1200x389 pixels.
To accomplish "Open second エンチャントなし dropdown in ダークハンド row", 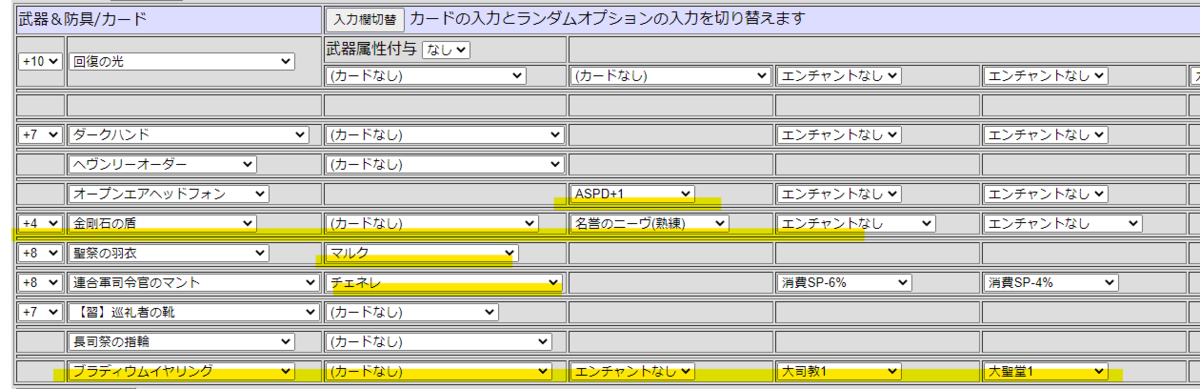I will pyautogui.click(x=1046, y=134).
